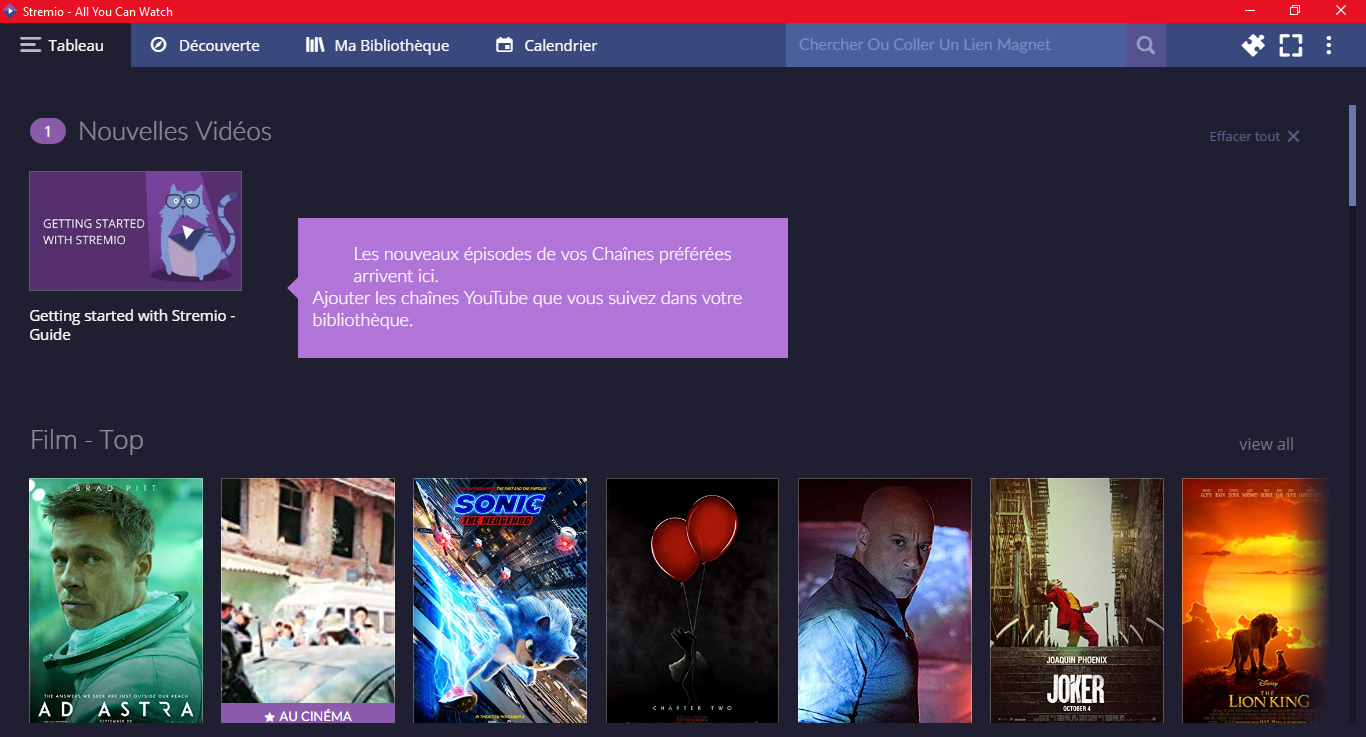Click the Getting started with Stremio - Guide title

click(x=132, y=325)
